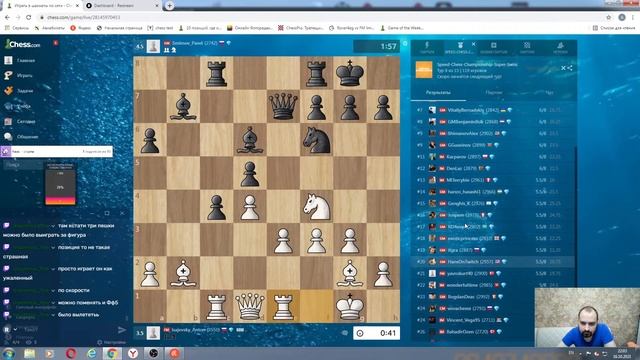Open the GGuseinov standings row

coord(493,145)
